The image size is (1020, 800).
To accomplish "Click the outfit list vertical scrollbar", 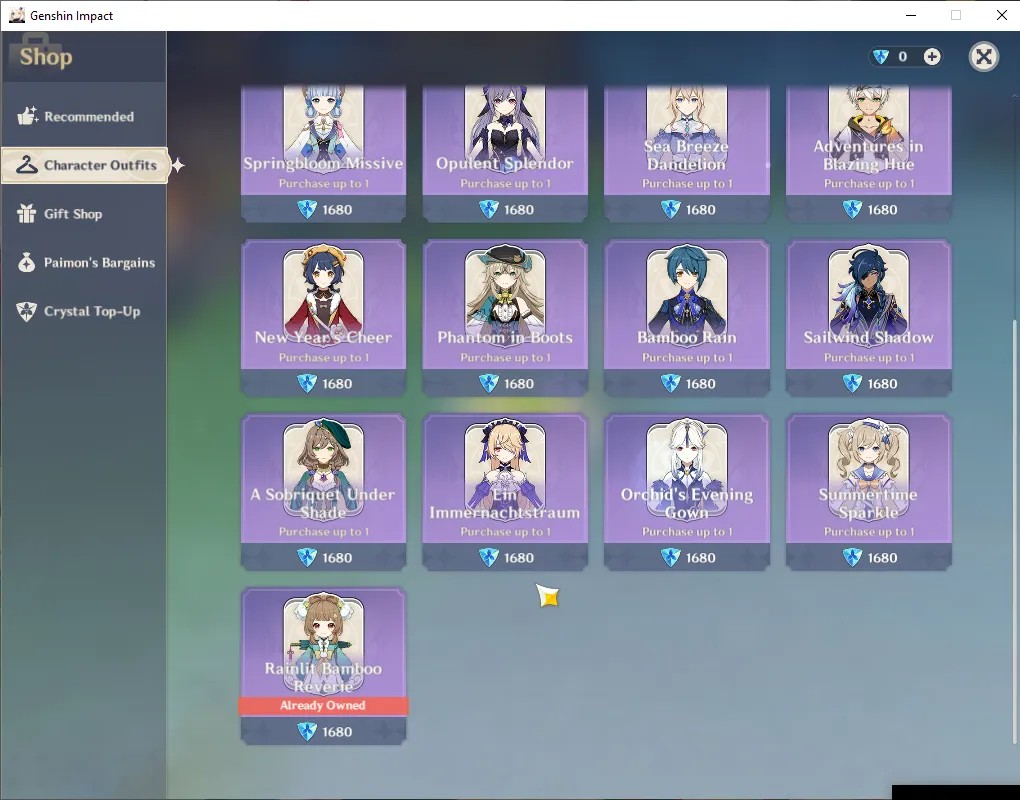I will (x=1014, y=530).
